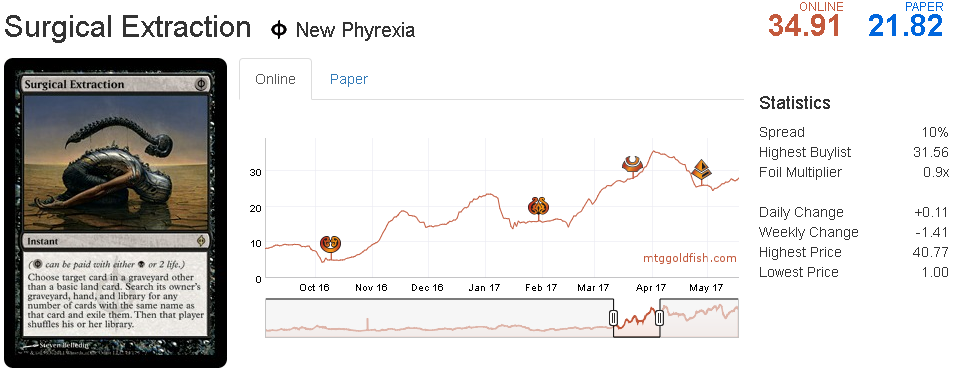Click the online price 34.91

click(805, 26)
